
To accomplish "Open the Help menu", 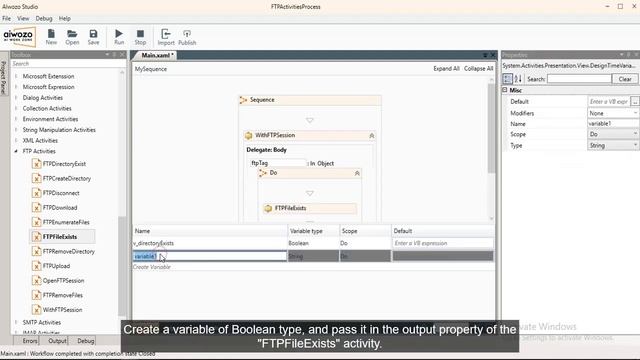I will click(64, 18).
